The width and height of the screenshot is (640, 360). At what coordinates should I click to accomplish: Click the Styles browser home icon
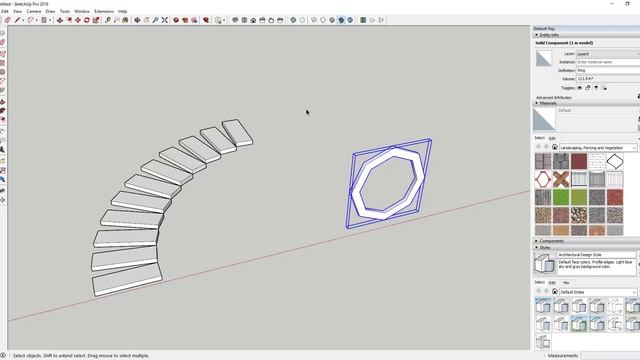(x=554, y=292)
